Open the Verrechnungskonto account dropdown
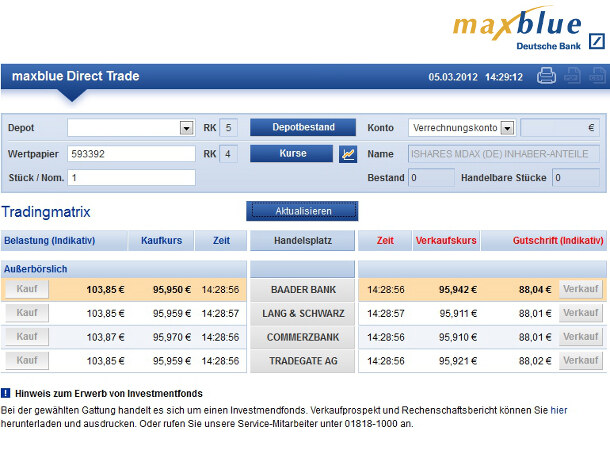Viewport: 610px width, 450px height. [x=507, y=128]
